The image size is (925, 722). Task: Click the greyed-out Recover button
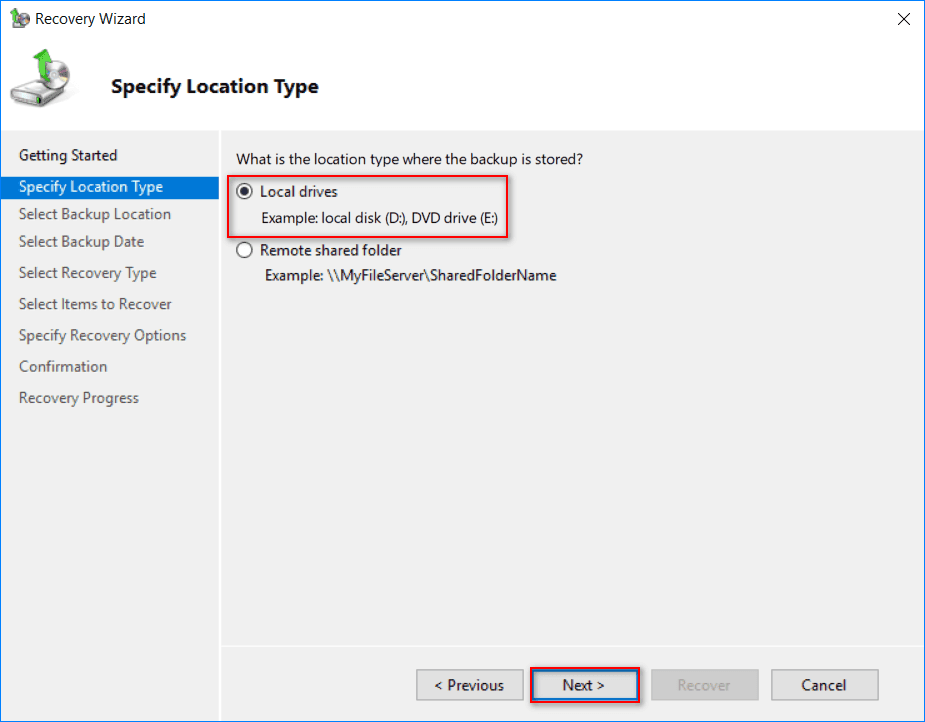(704, 685)
